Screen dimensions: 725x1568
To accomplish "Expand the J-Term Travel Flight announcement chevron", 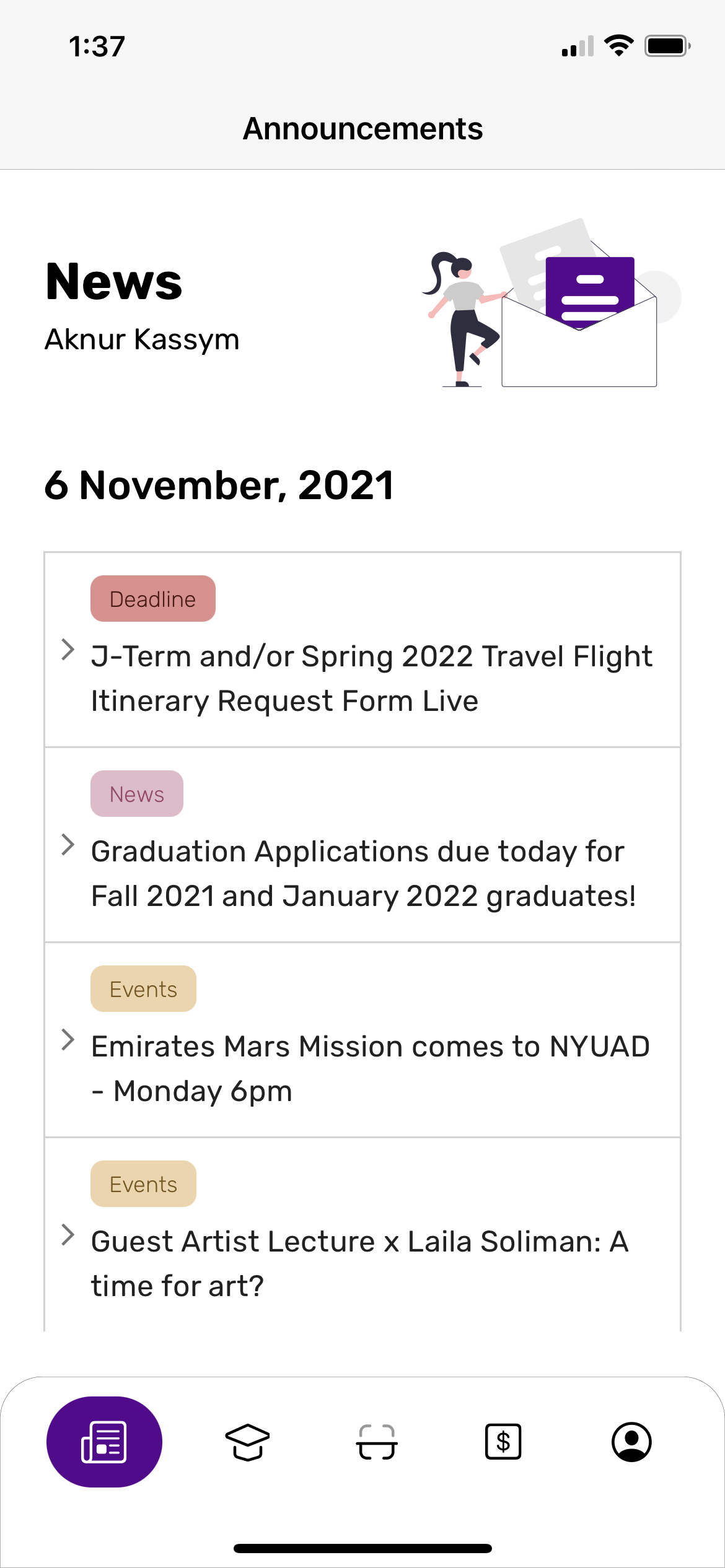I will coord(68,650).
